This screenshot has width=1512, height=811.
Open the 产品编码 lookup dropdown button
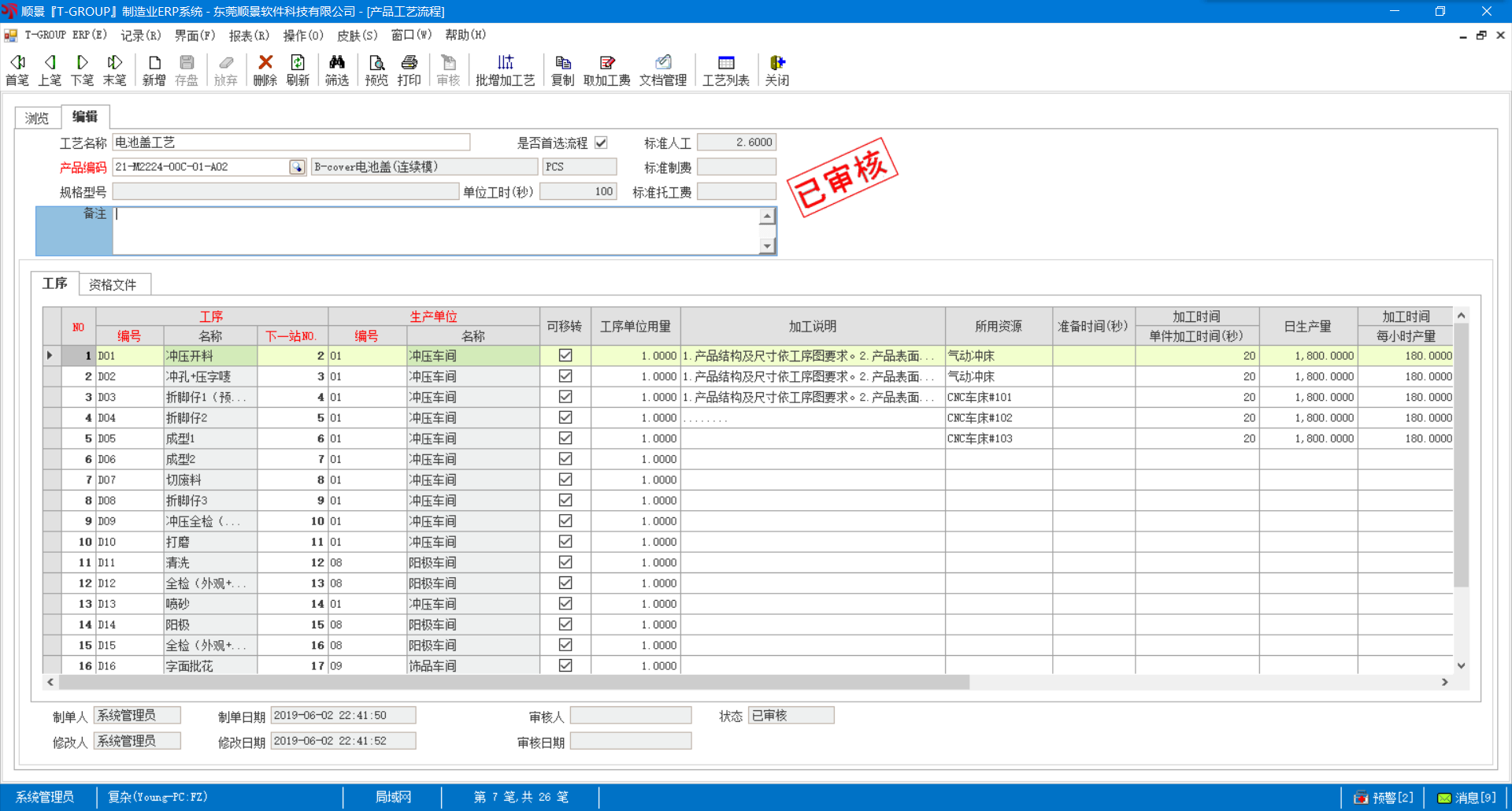(297, 167)
